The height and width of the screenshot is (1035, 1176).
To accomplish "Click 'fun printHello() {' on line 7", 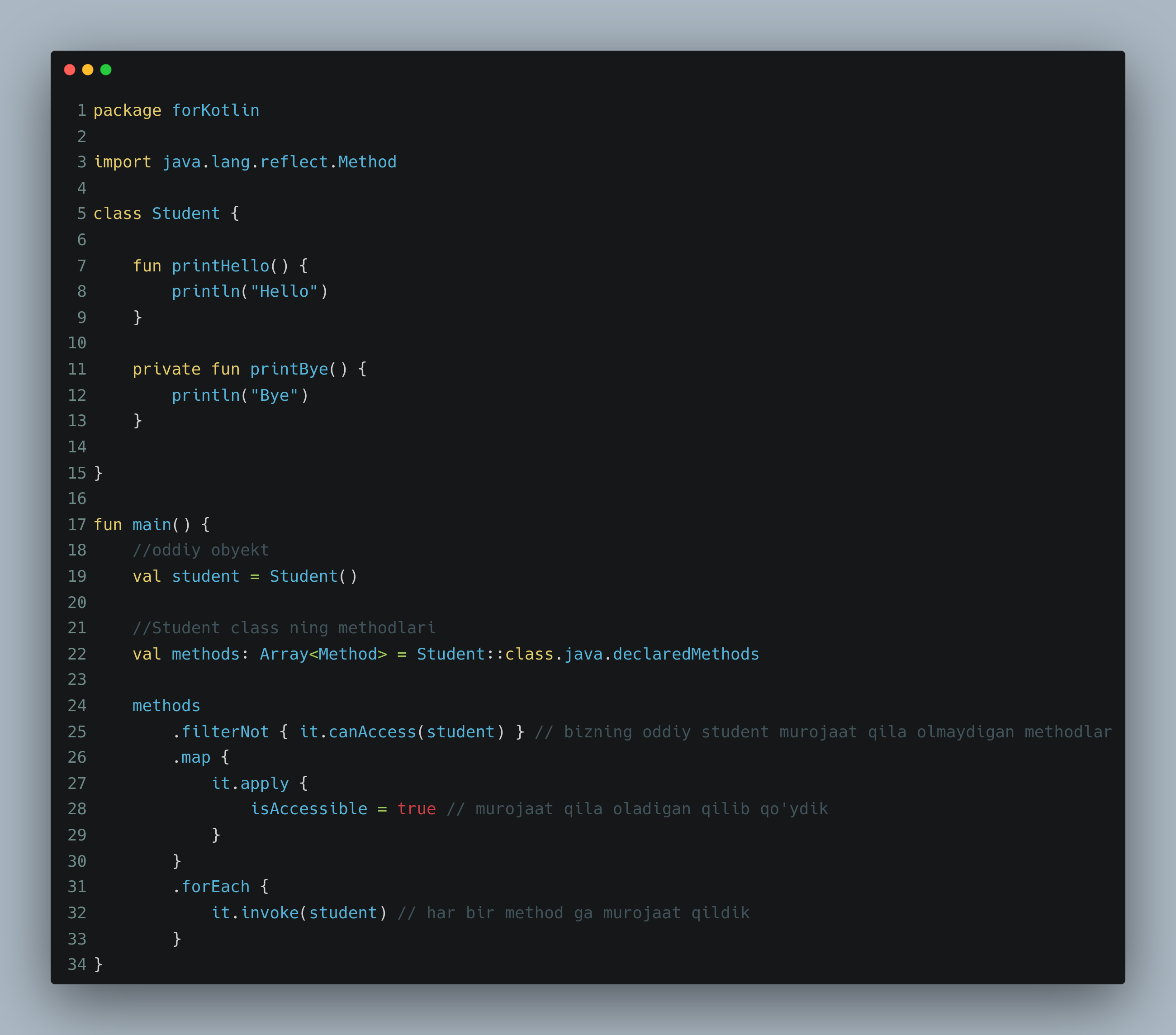I will (x=220, y=266).
